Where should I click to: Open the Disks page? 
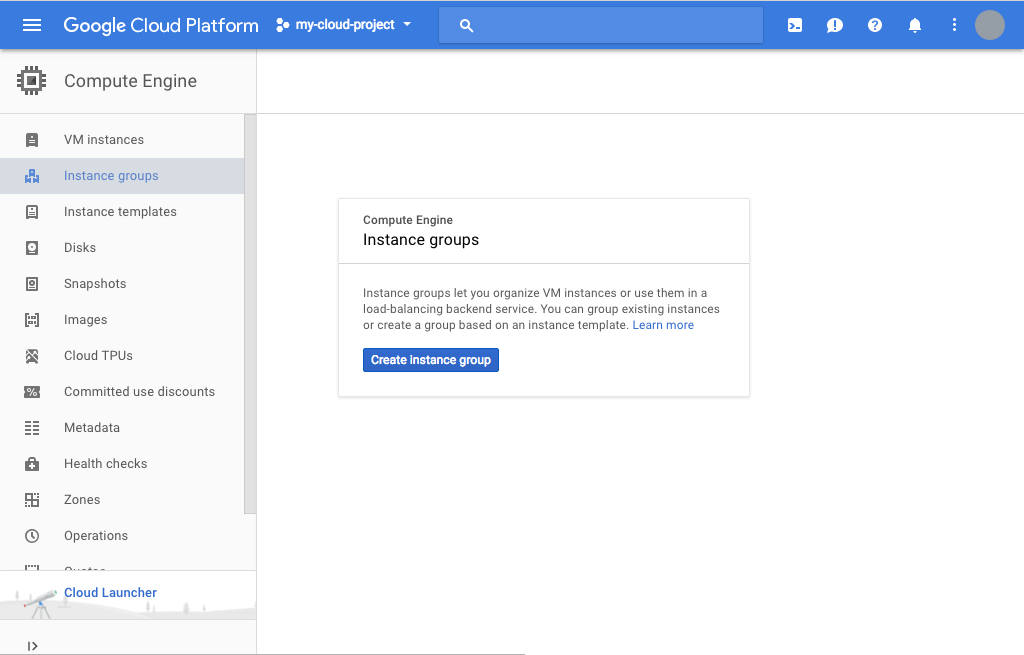[80, 248]
